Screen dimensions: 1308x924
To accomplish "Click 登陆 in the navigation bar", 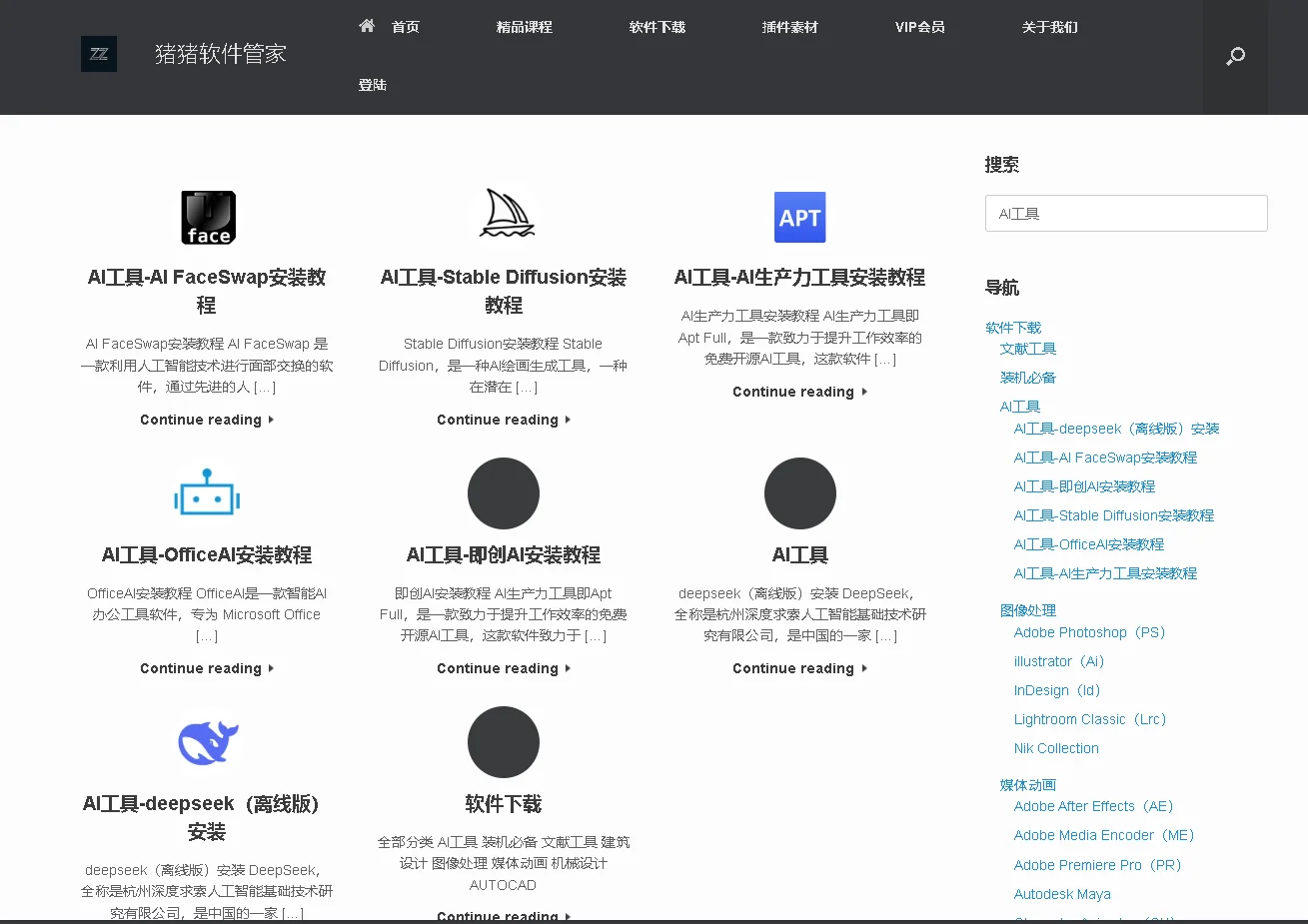I will point(373,85).
